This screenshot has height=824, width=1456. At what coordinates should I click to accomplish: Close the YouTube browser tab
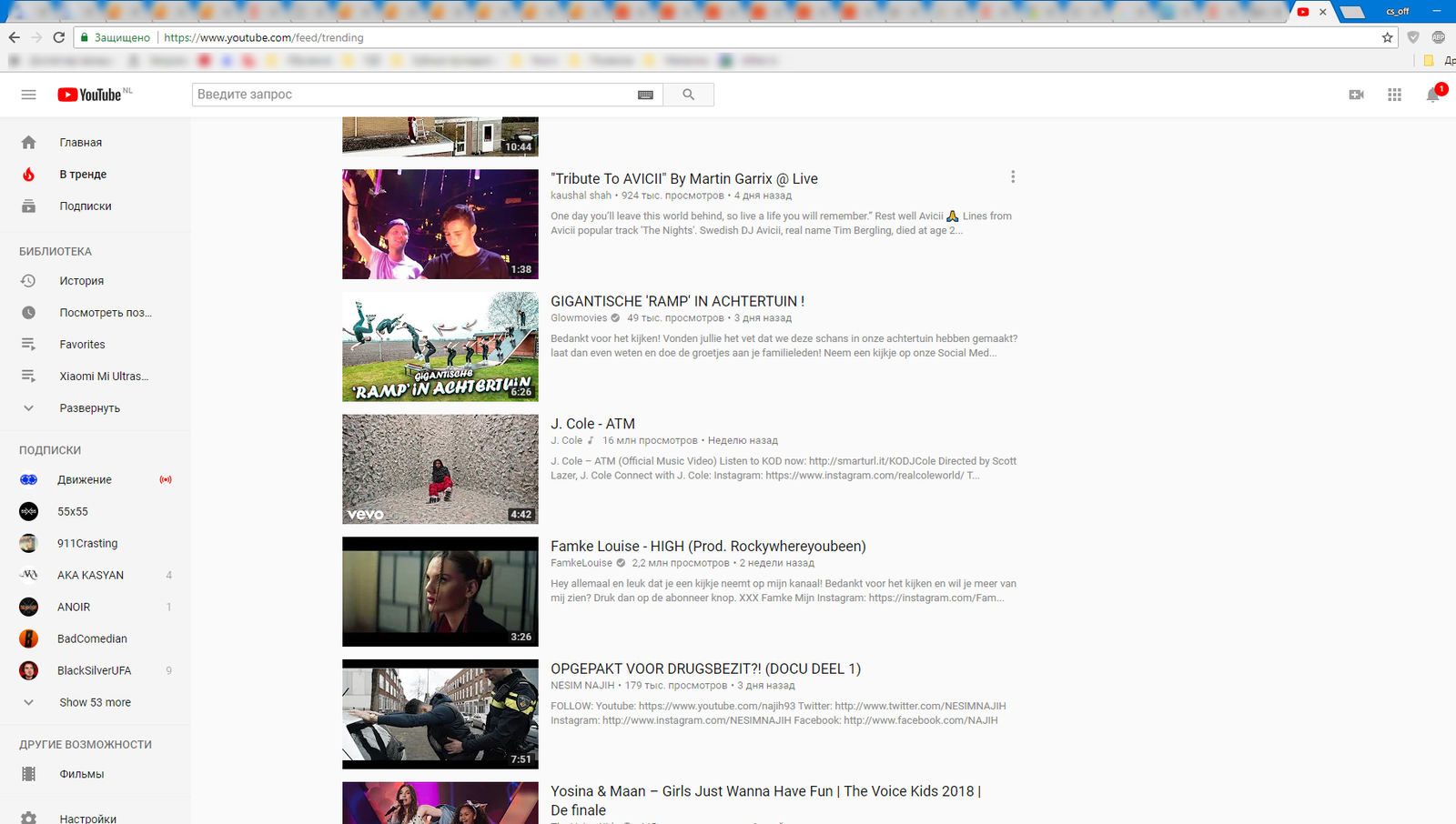coord(1322,12)
